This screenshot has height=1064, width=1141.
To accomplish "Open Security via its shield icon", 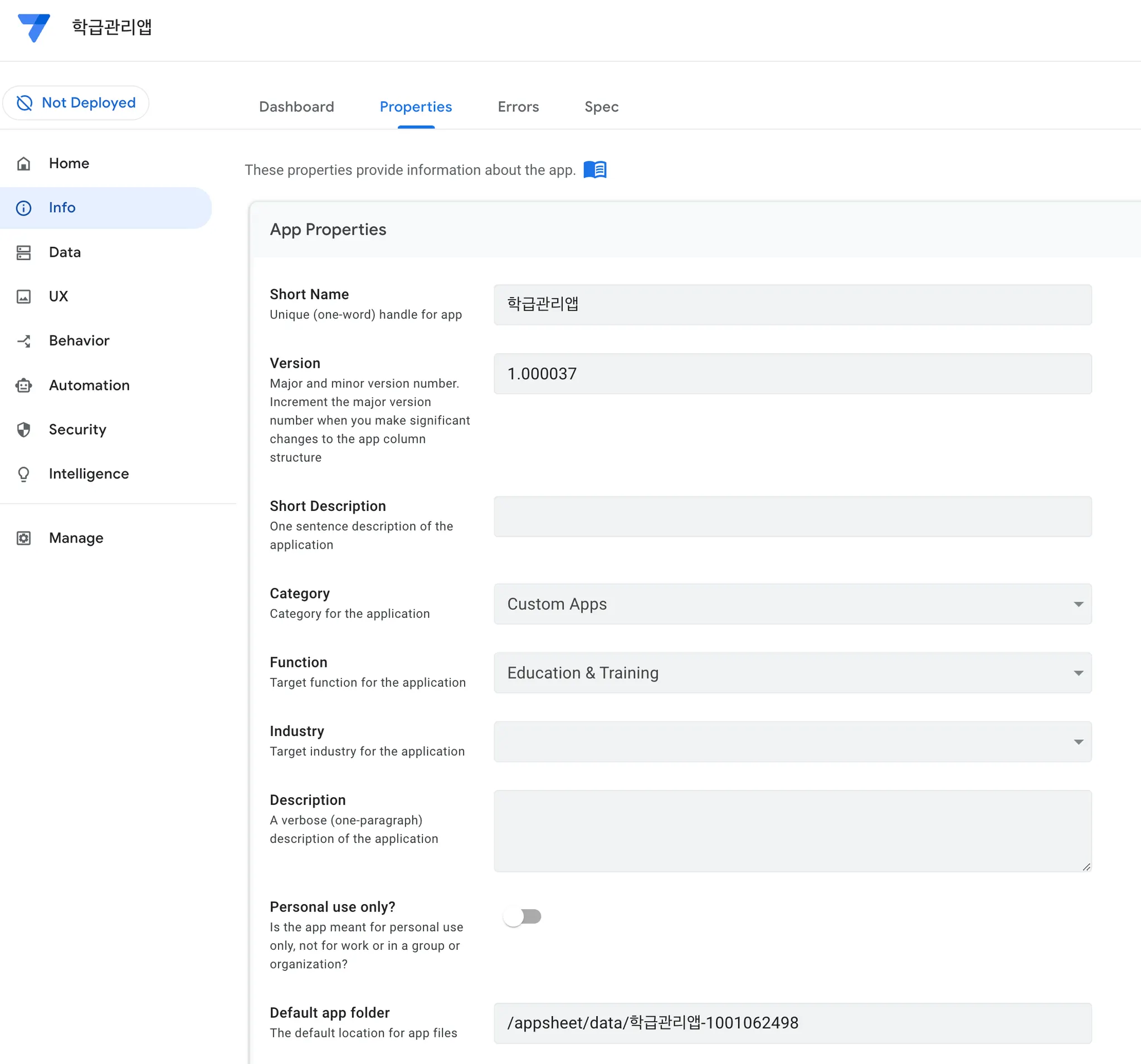I will click(x=23, y=429).
